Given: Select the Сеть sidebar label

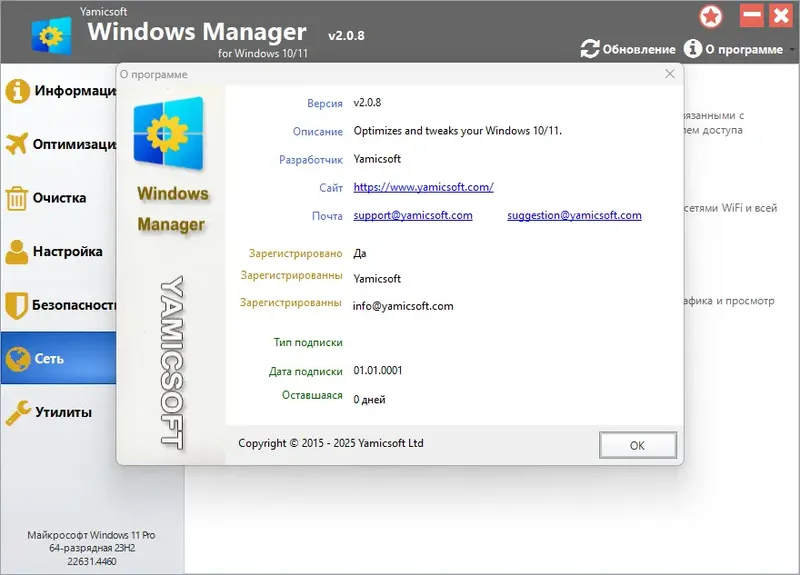Looking at the screenshot, I should tap(49, 359).
